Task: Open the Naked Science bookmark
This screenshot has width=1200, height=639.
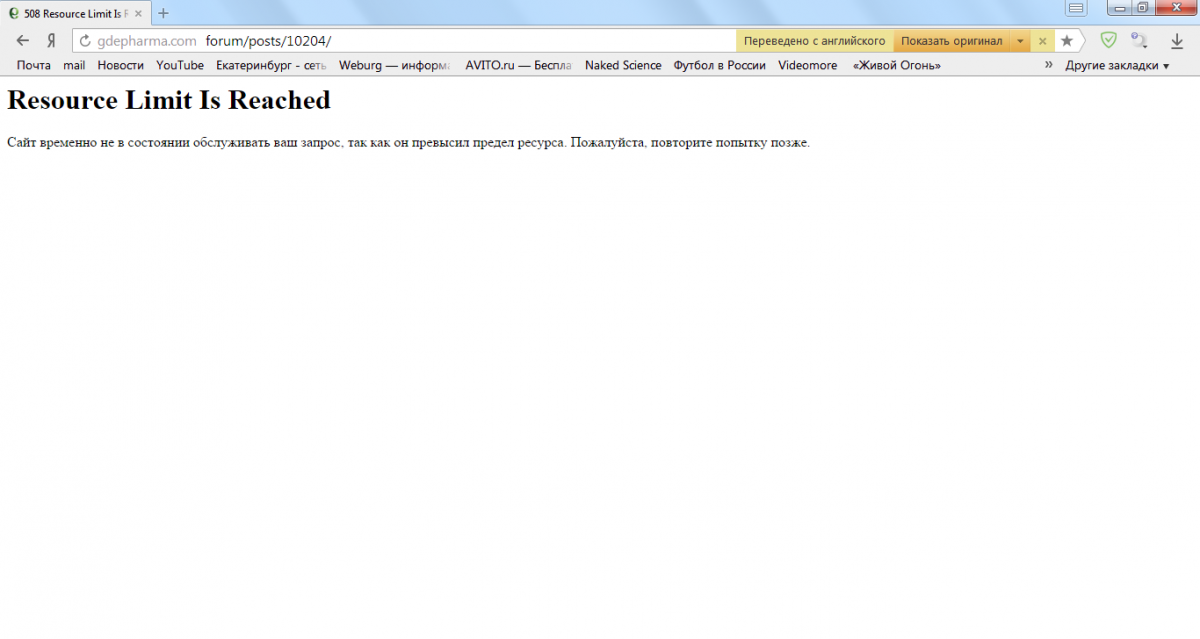Action: tap(623, 65)
